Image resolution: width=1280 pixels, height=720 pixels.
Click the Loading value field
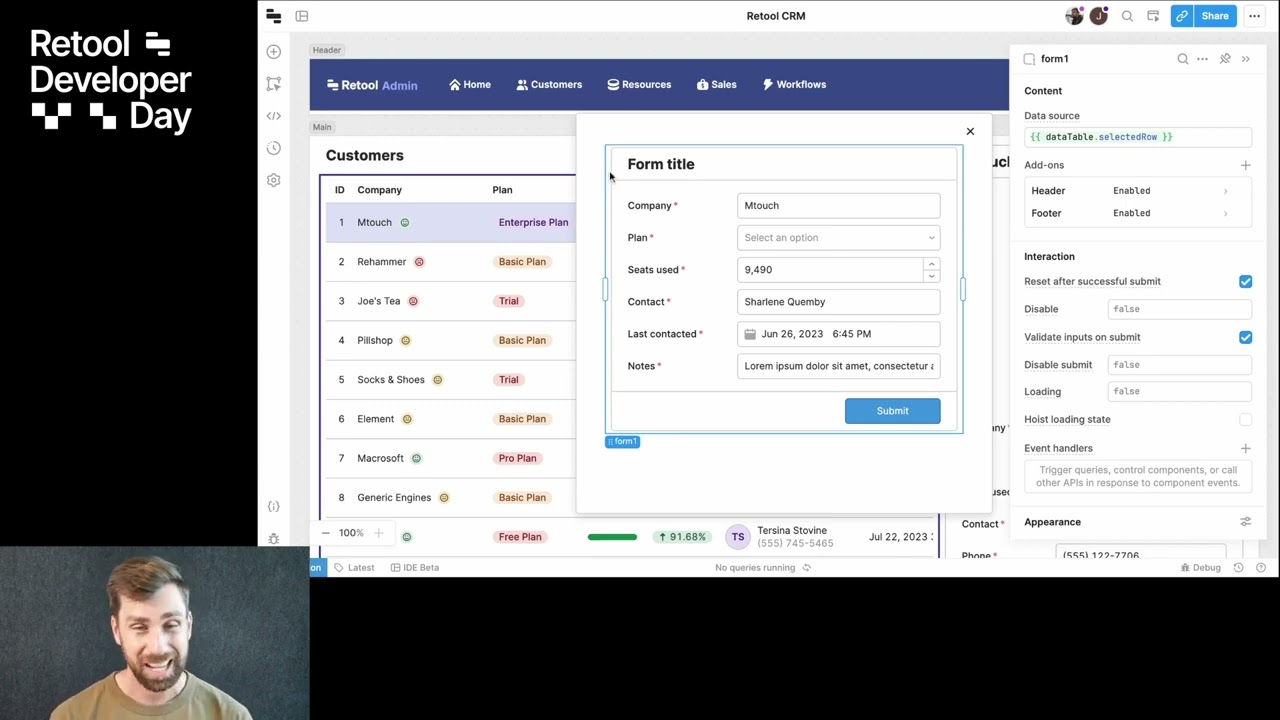click(1179, 392)
